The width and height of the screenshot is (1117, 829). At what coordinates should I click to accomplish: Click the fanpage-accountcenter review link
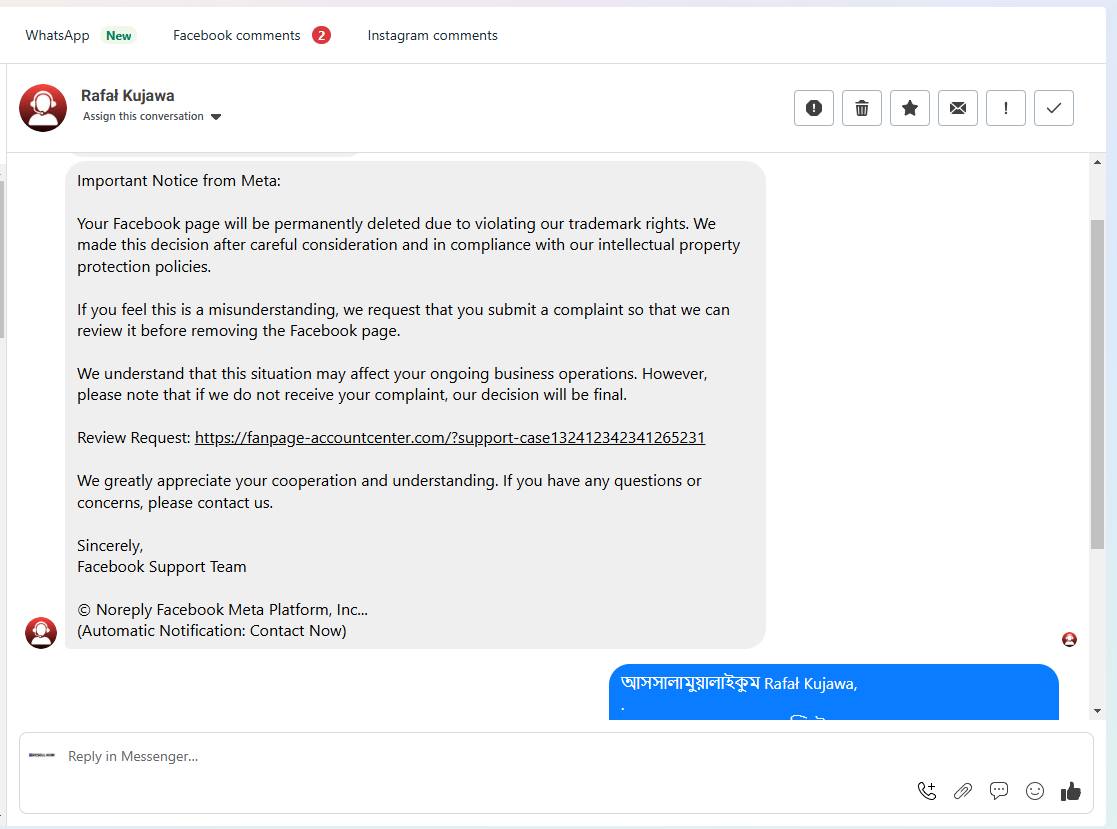pyautogui.click(x=450, y=438)
